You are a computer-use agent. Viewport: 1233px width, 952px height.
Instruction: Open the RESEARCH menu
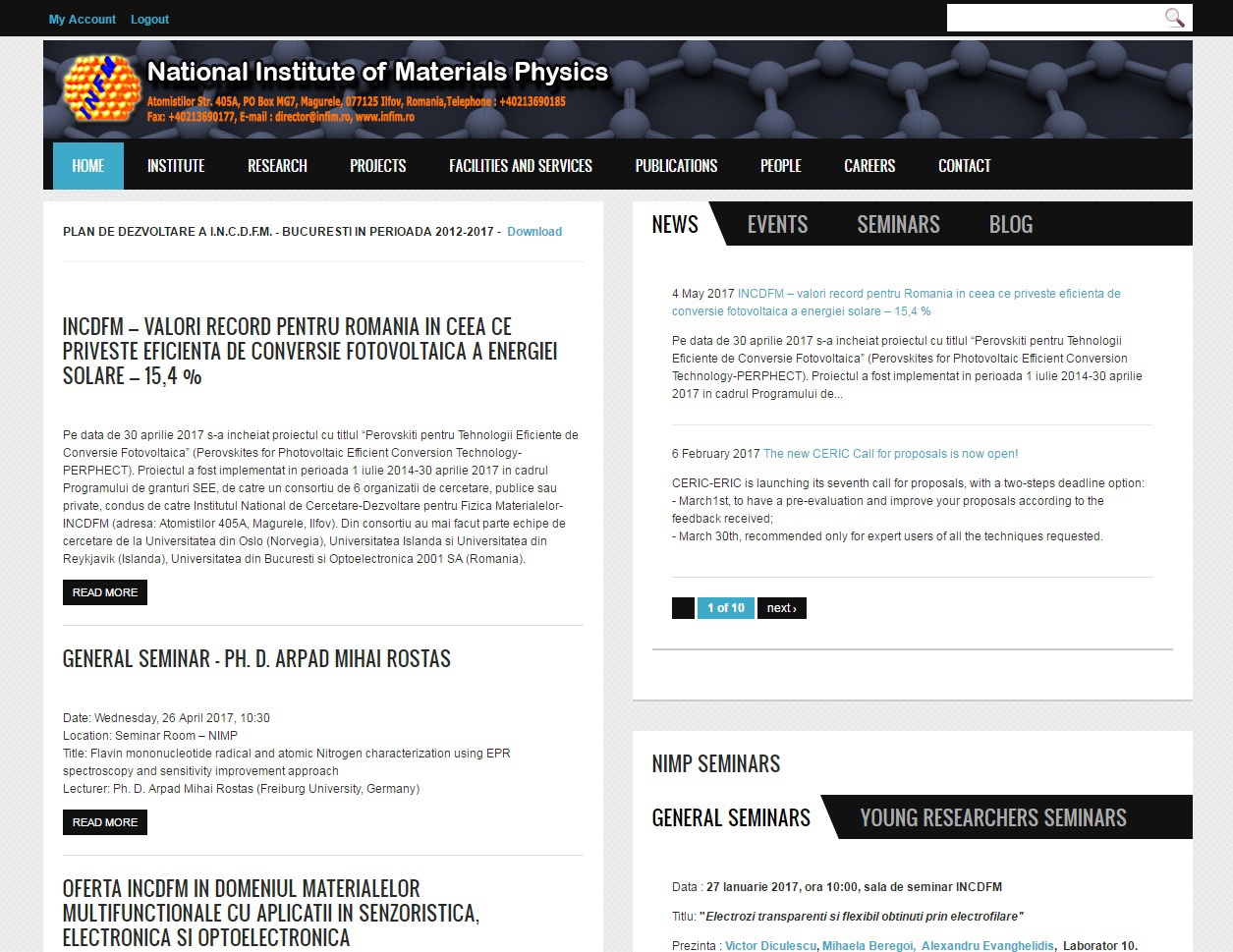pos(277,166)
